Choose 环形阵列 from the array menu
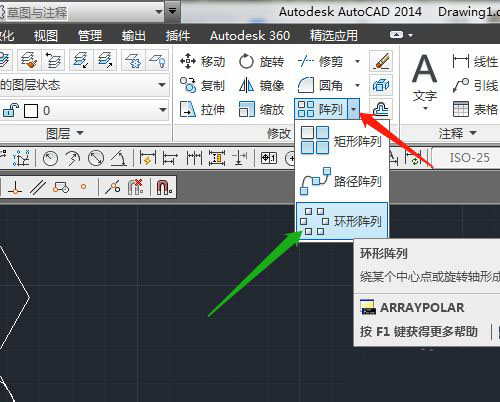Image resolution: width=500 pixels, height=402 pixels. click(x=342, y=221)
